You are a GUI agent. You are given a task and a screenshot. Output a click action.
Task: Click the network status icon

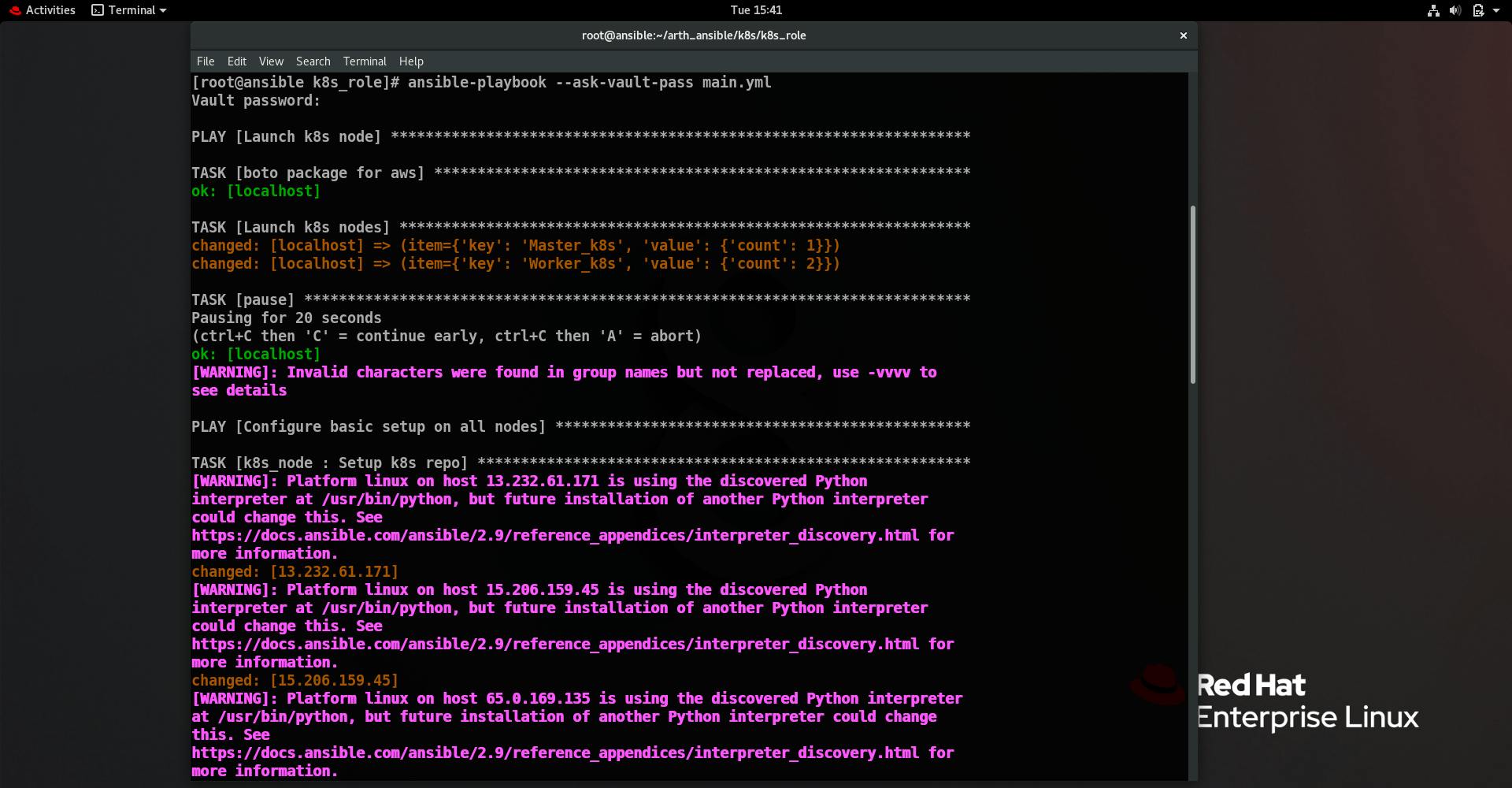pos(1433,10)
